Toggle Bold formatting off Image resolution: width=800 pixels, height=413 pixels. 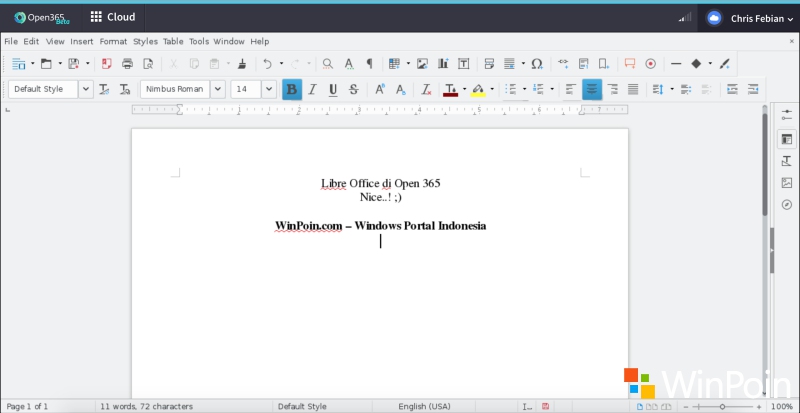tap(292, 89)
